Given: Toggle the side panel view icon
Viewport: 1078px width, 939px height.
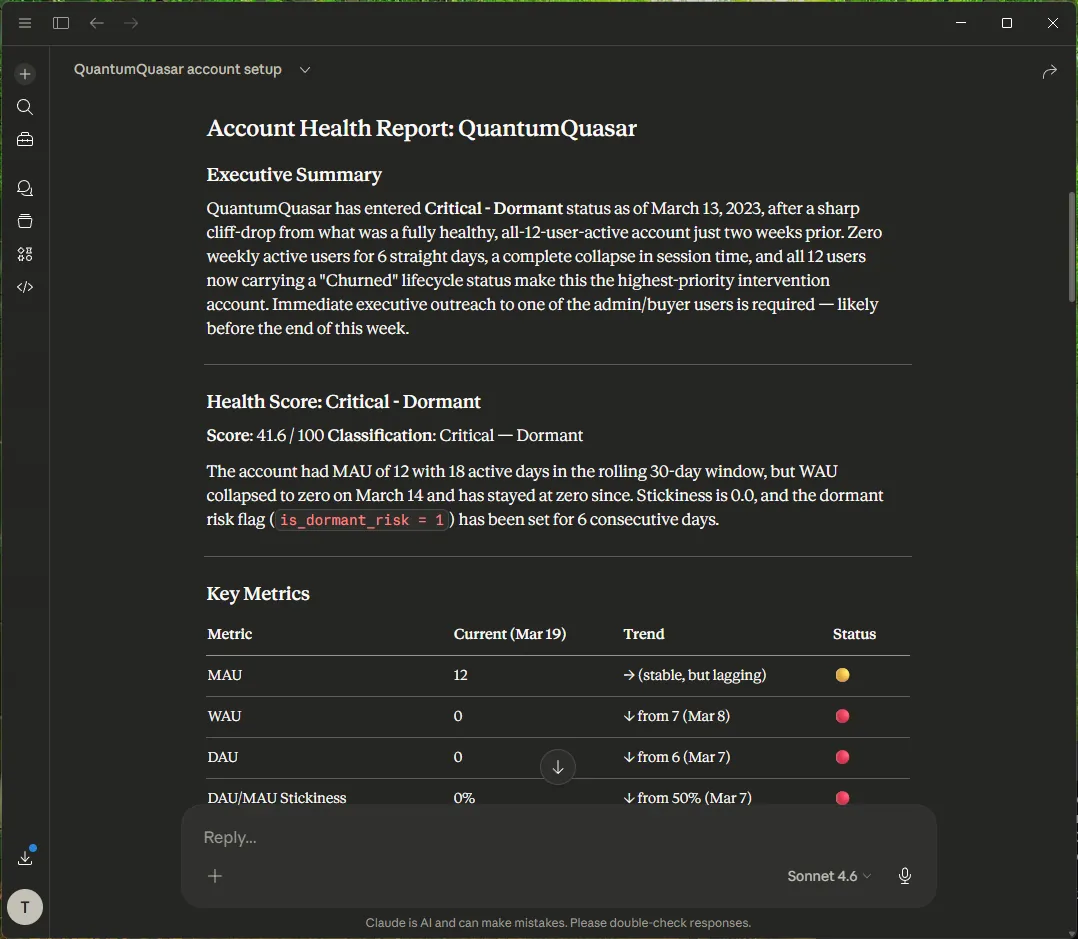Looking at the screenshot, I should [60, 23].
